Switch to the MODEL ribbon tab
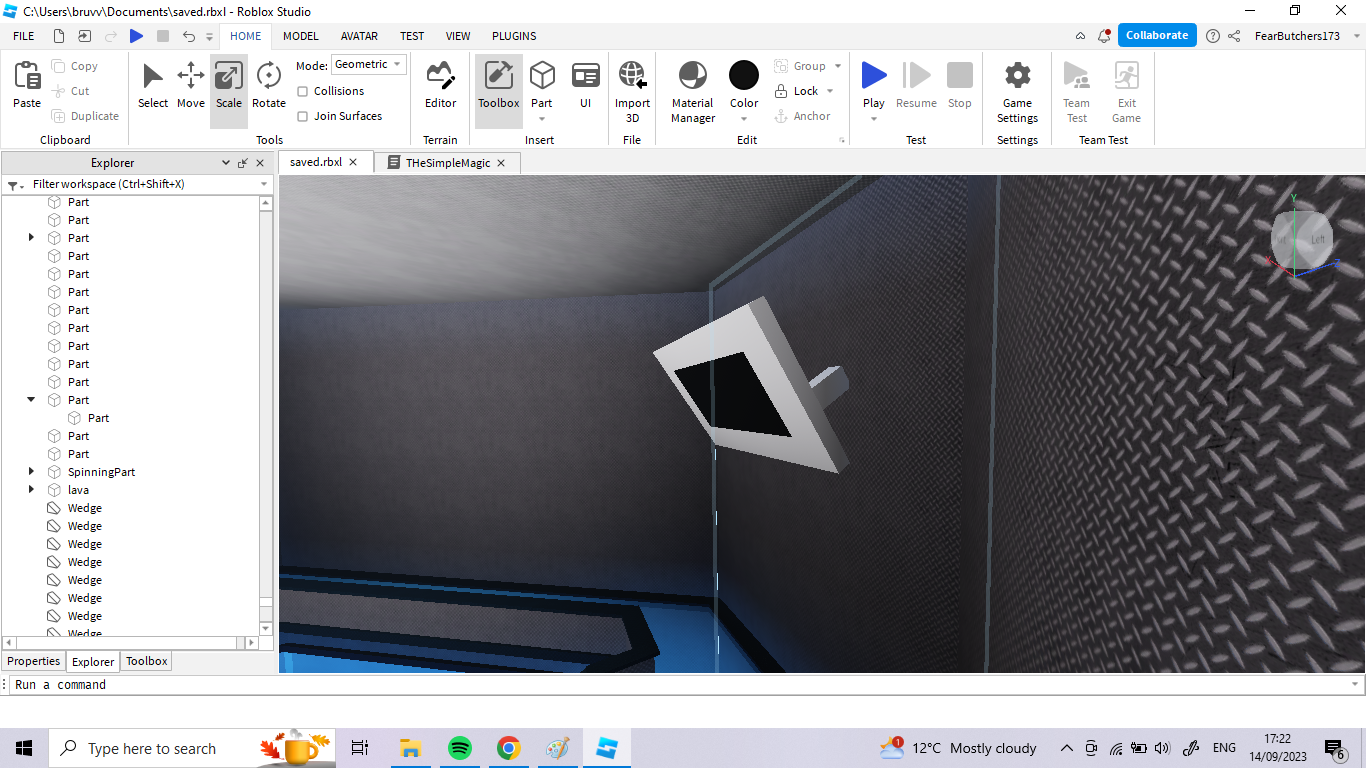 click(x=300, y=36)
